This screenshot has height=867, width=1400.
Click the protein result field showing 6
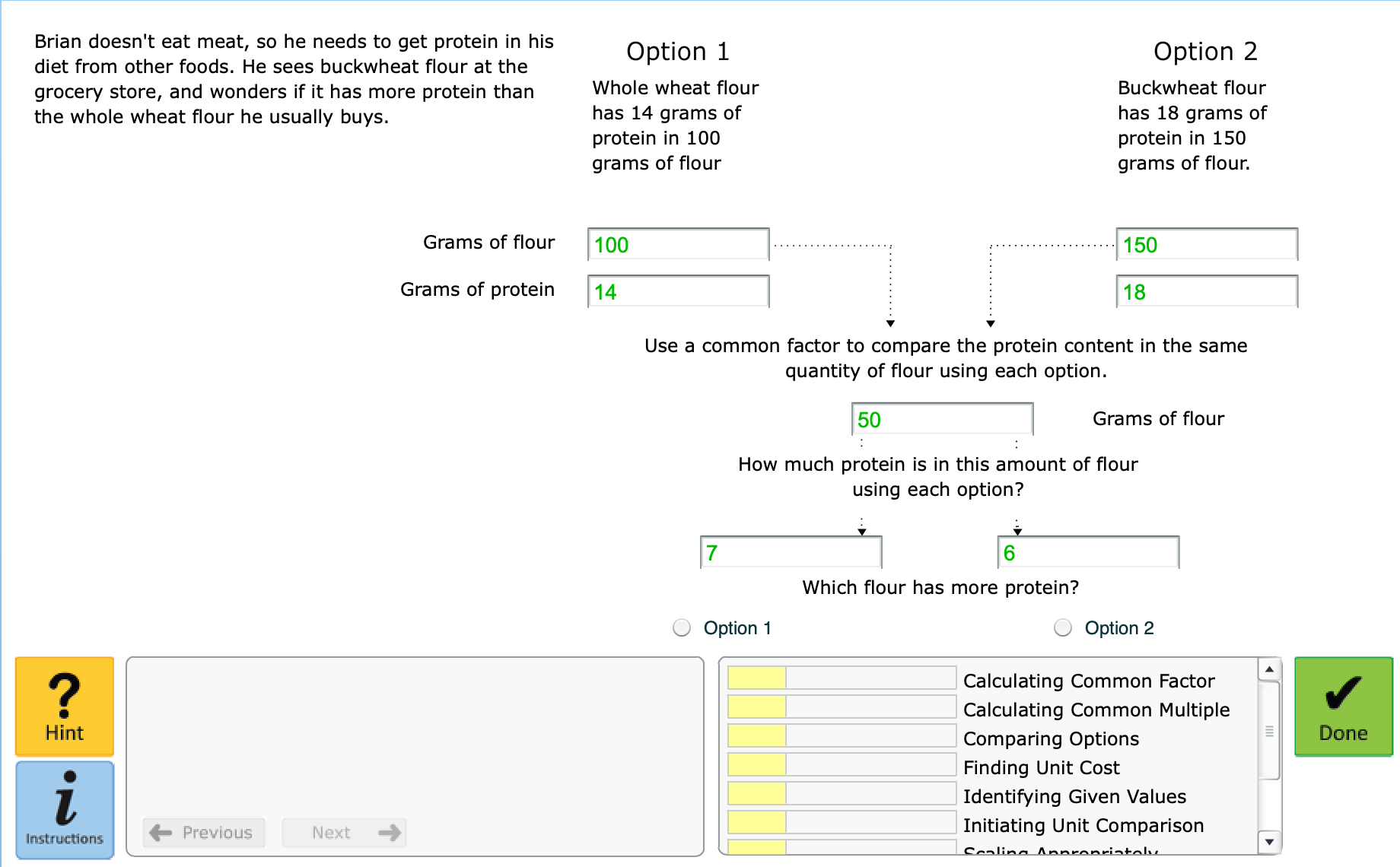[1089, 552]
